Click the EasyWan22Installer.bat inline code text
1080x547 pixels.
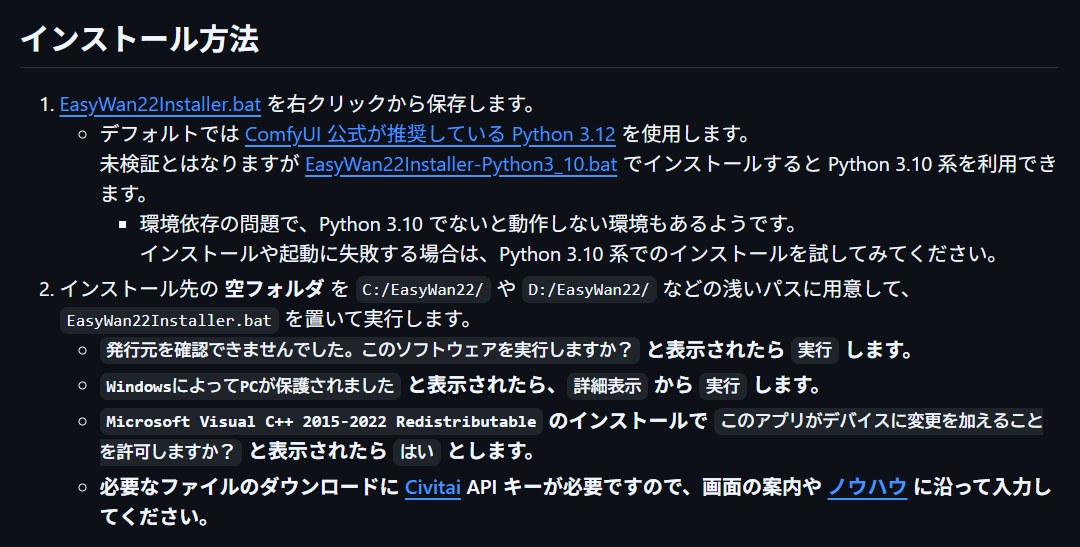coord(168,321)
